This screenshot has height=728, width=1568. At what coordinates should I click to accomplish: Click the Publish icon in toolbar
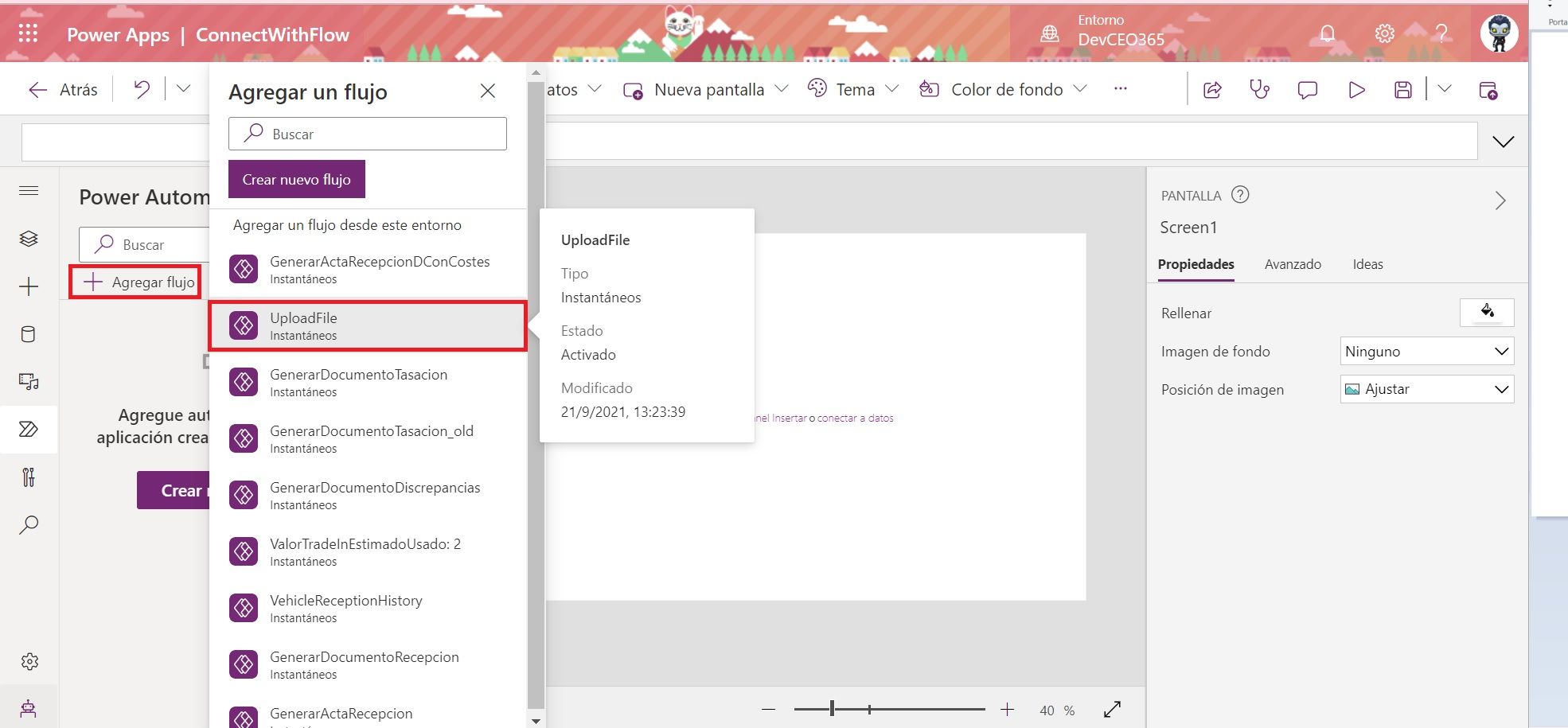pyautogui.click(x=1488, y=90)
